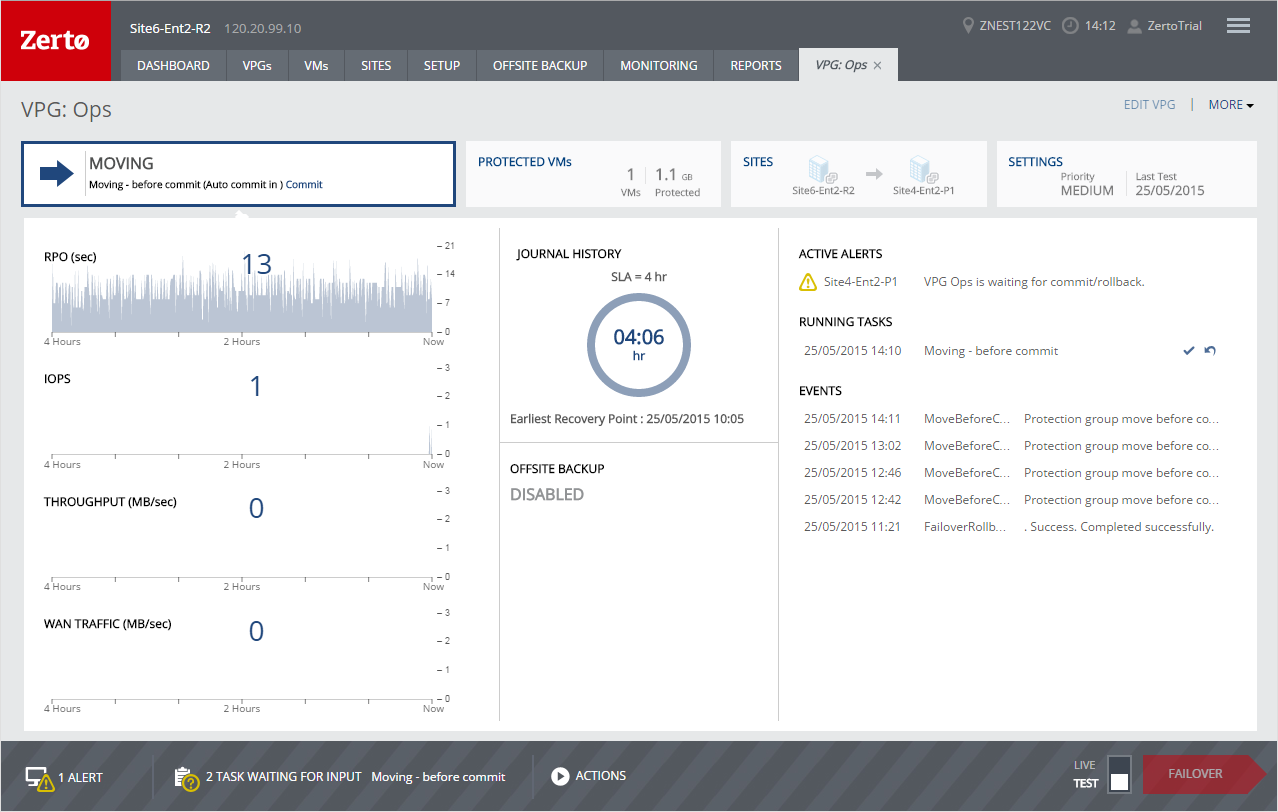
Task: Open the SETUP tab
Action: click(442, 66)
